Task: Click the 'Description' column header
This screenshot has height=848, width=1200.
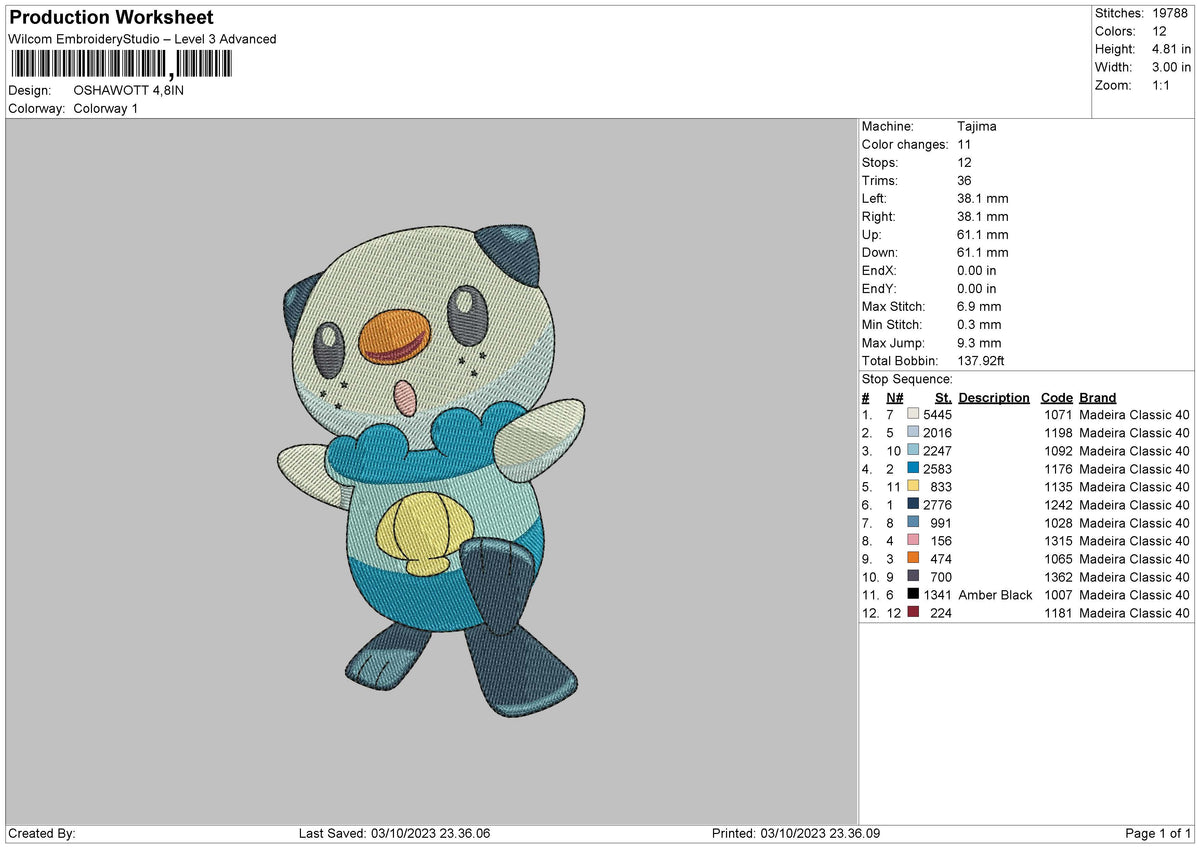Action: pyautogui.click(x=994, y=397)
